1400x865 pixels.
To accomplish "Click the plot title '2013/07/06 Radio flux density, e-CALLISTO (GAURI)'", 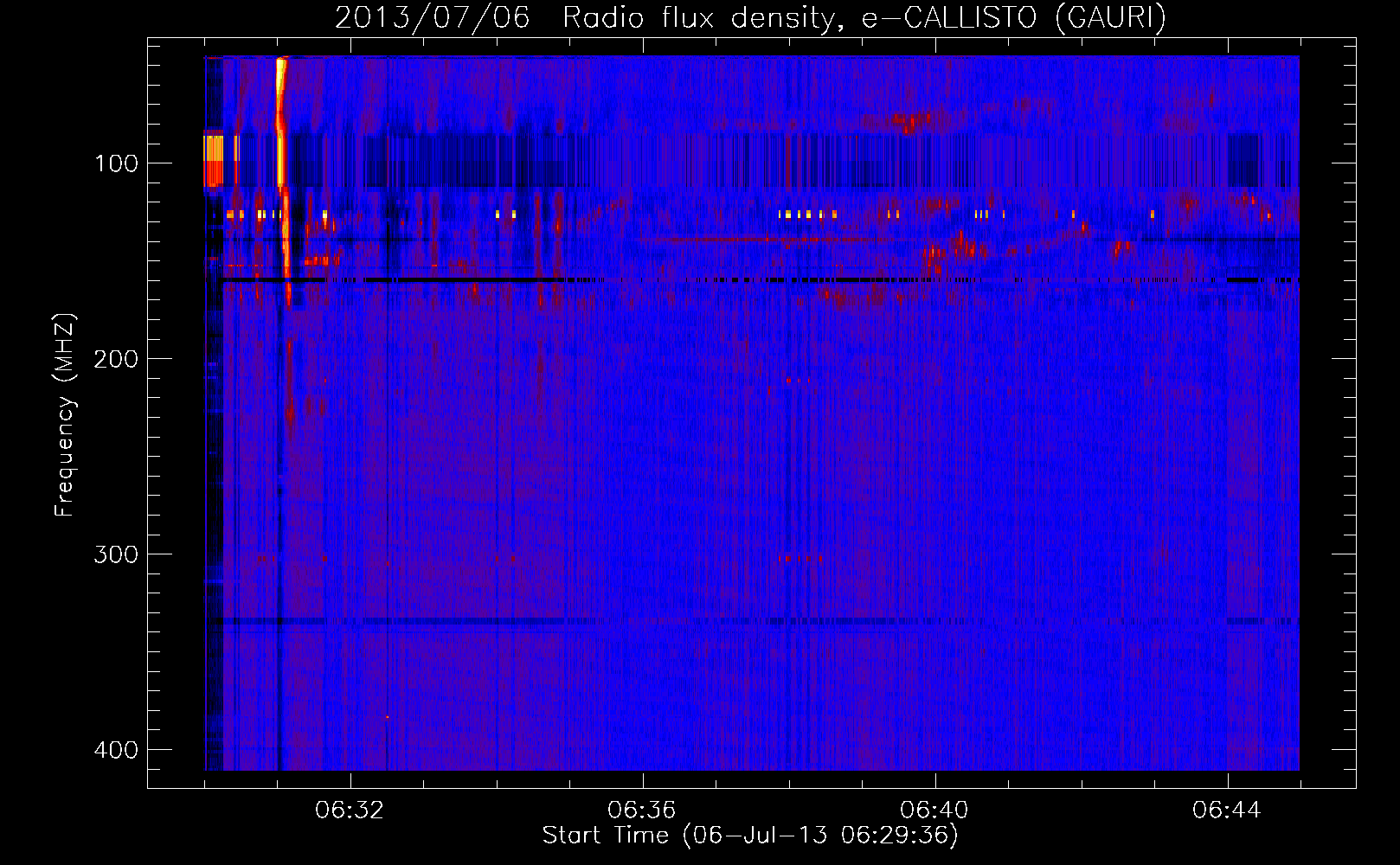I will click(x=750, y=17).
